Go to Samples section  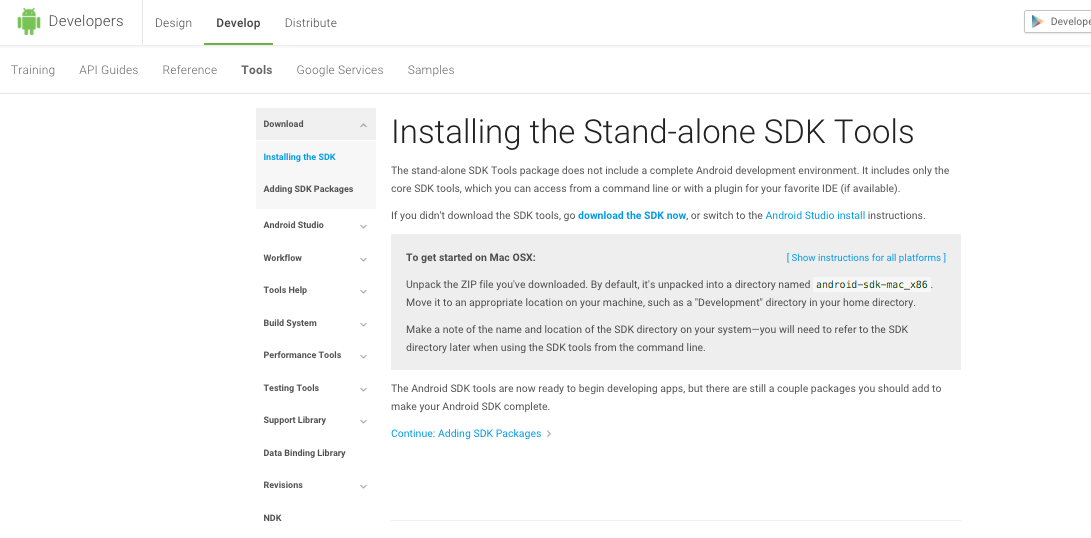(x=431, y=70)
